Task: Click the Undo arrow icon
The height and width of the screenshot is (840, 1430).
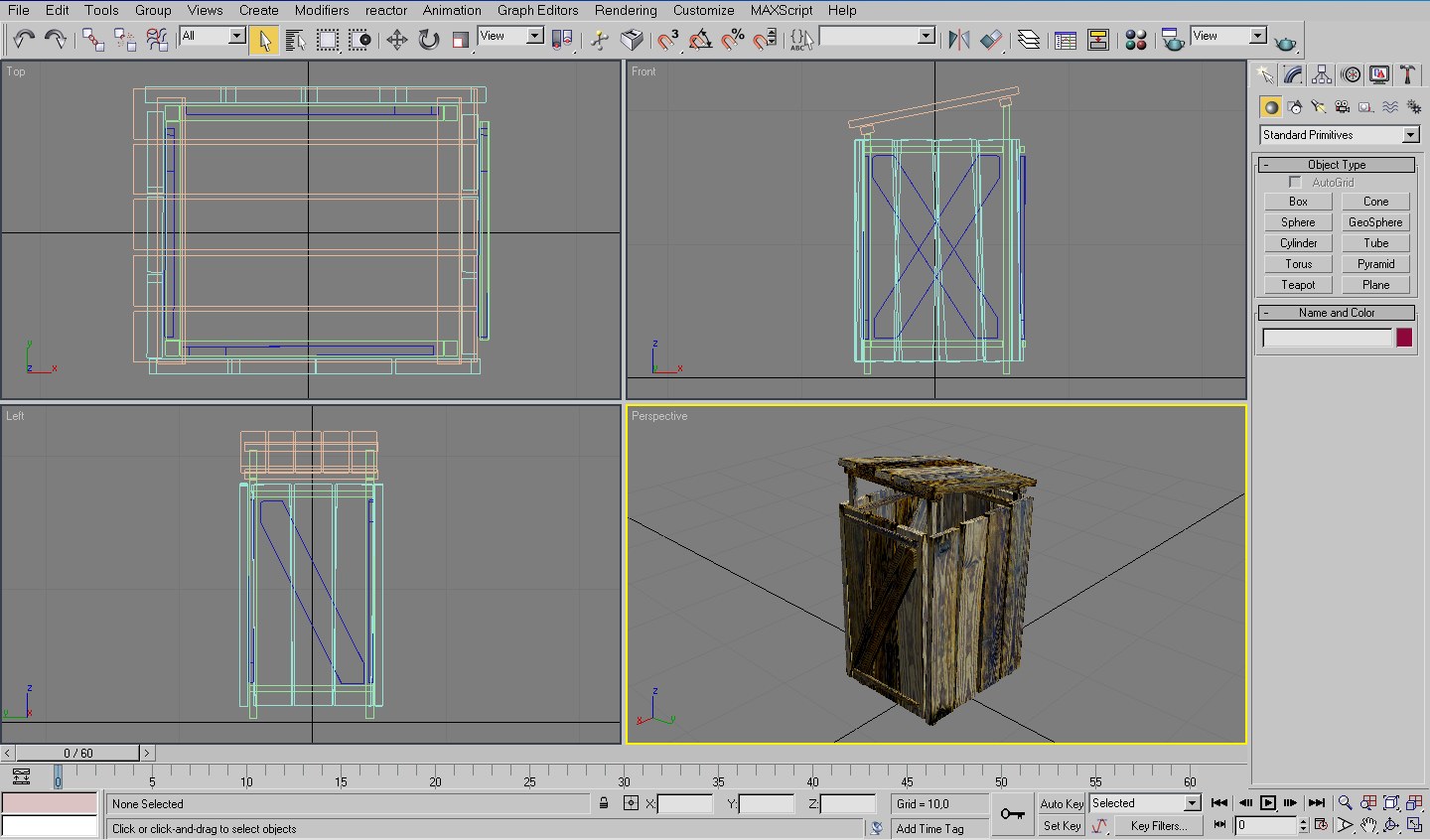Action: tap(24, 40)
